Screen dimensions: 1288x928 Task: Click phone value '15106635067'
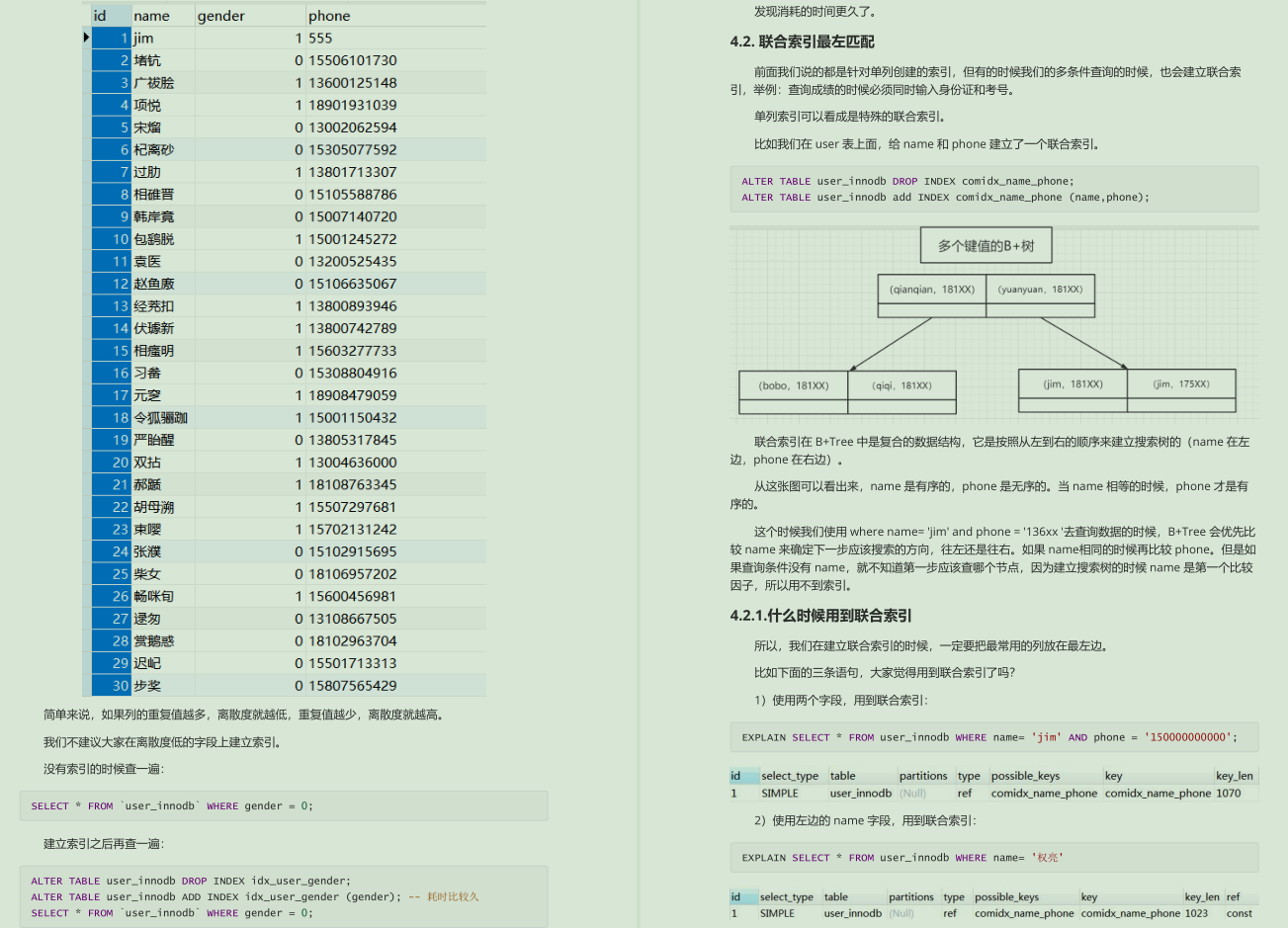(353, 284)
